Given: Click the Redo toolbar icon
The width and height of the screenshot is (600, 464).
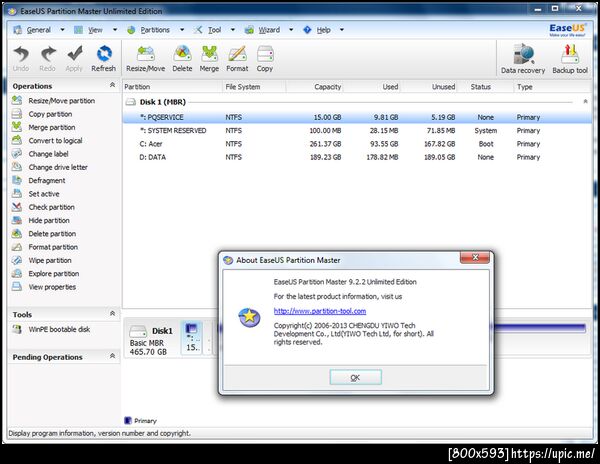Looking at the screenshot, I should click(47, 59).
